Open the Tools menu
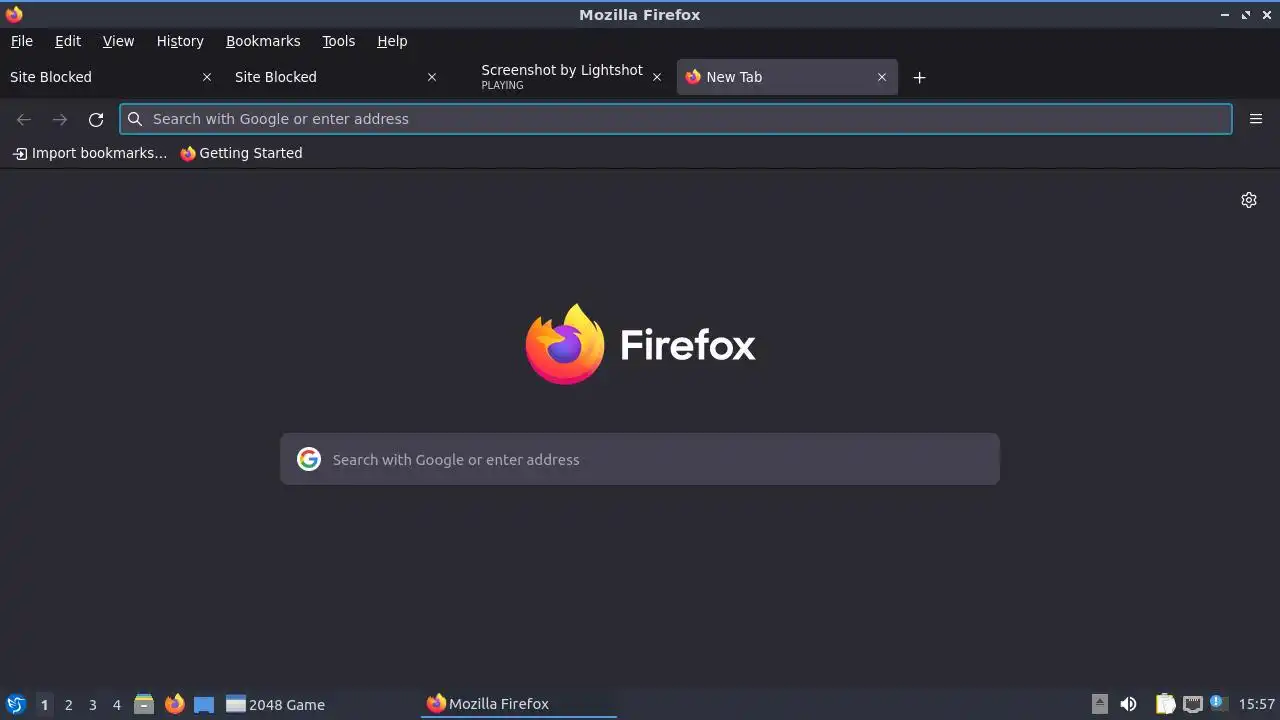Viewport: 1280px width, 720px height. 338,41
